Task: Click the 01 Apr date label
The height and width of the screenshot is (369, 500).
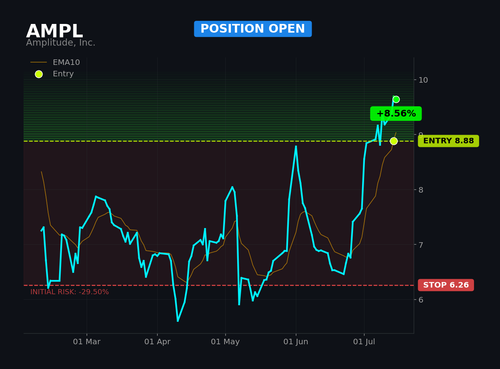Action: click(157, 342)
